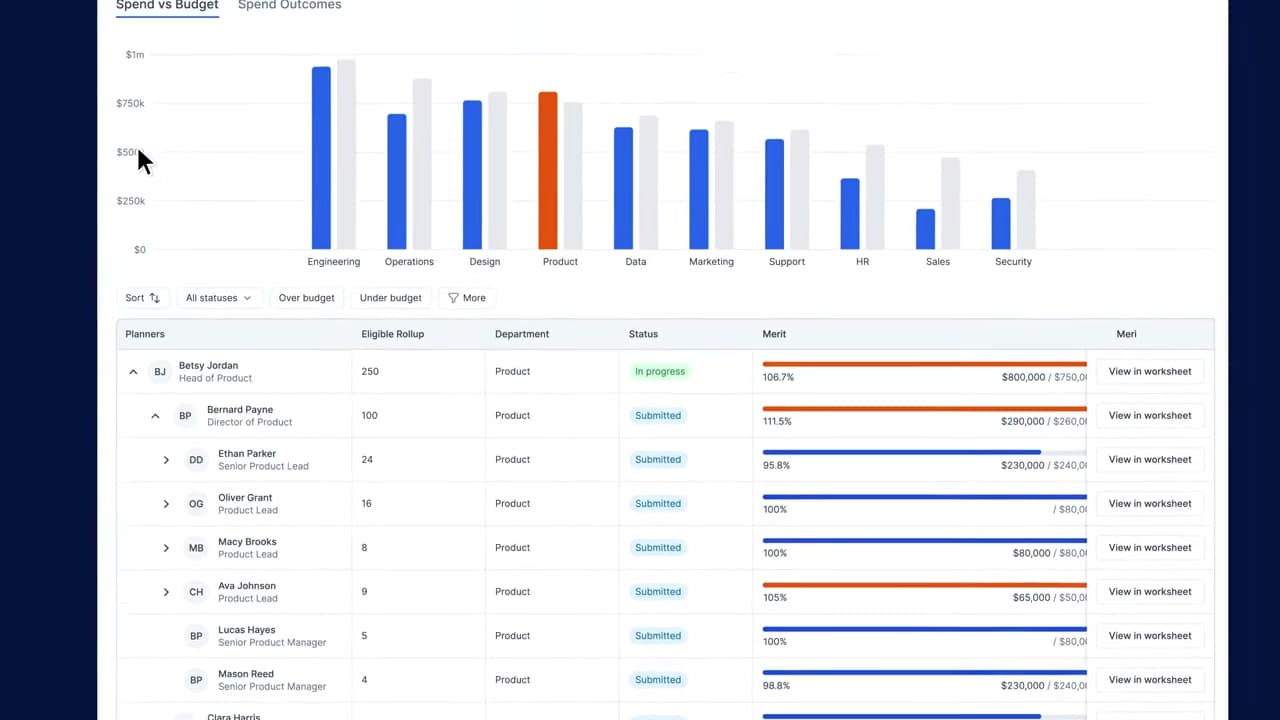Click Sales blue spend bar
Viewport: 1280px width, 720px height.
925,229
